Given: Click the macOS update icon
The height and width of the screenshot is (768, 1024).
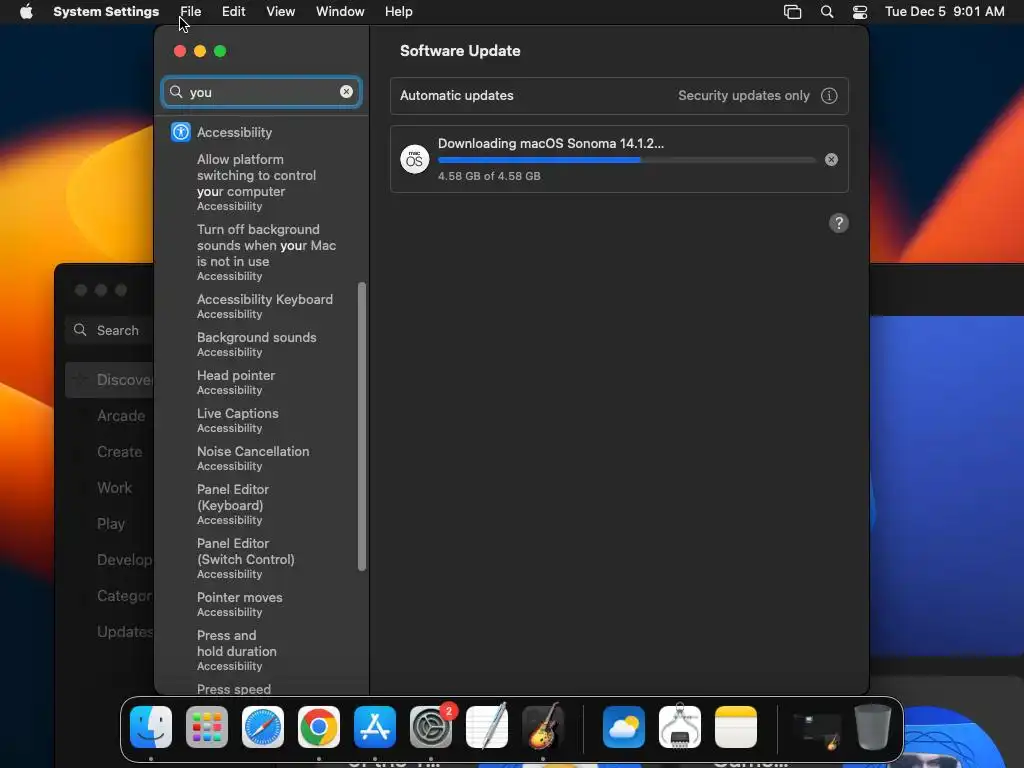Looking at the screenshot, I should pos(415,159).
